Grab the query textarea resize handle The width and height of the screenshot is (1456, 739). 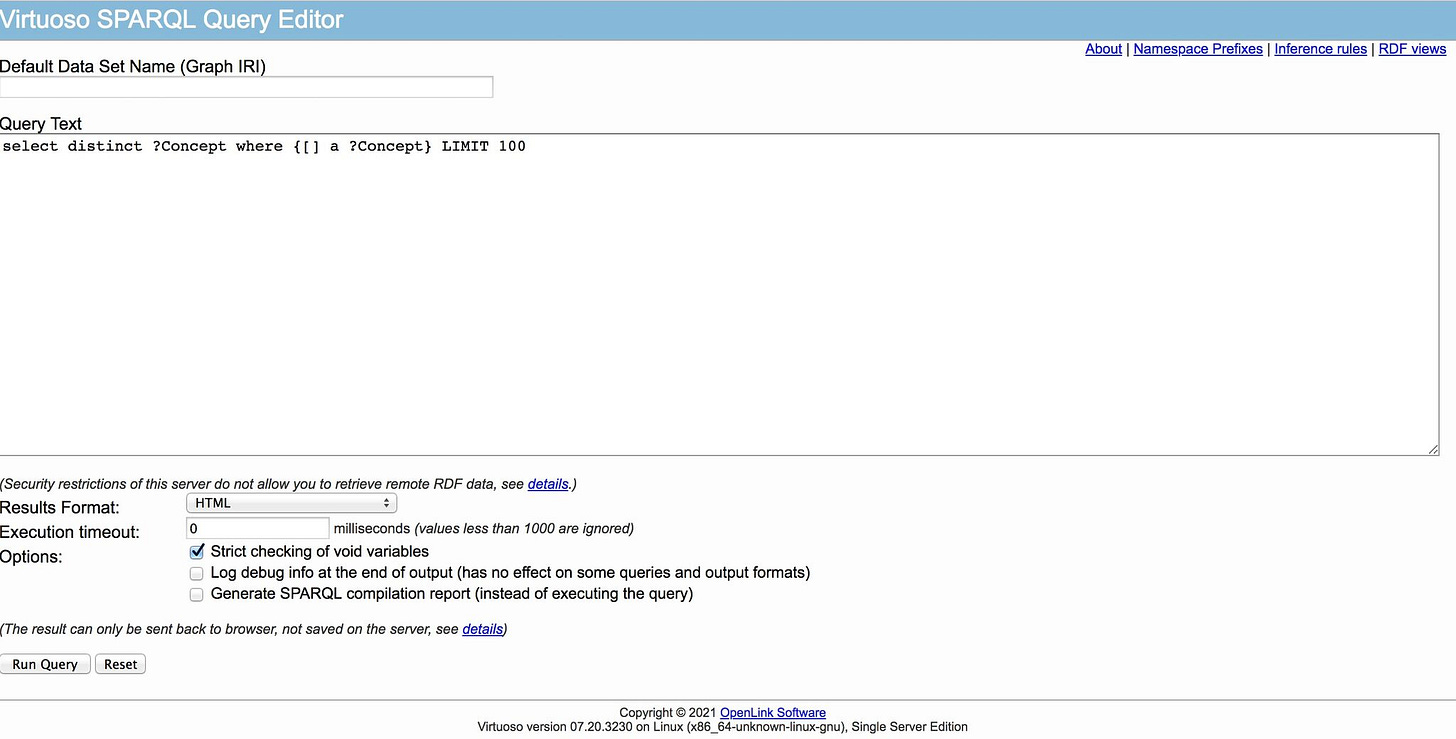click(x=1433, y=449)
